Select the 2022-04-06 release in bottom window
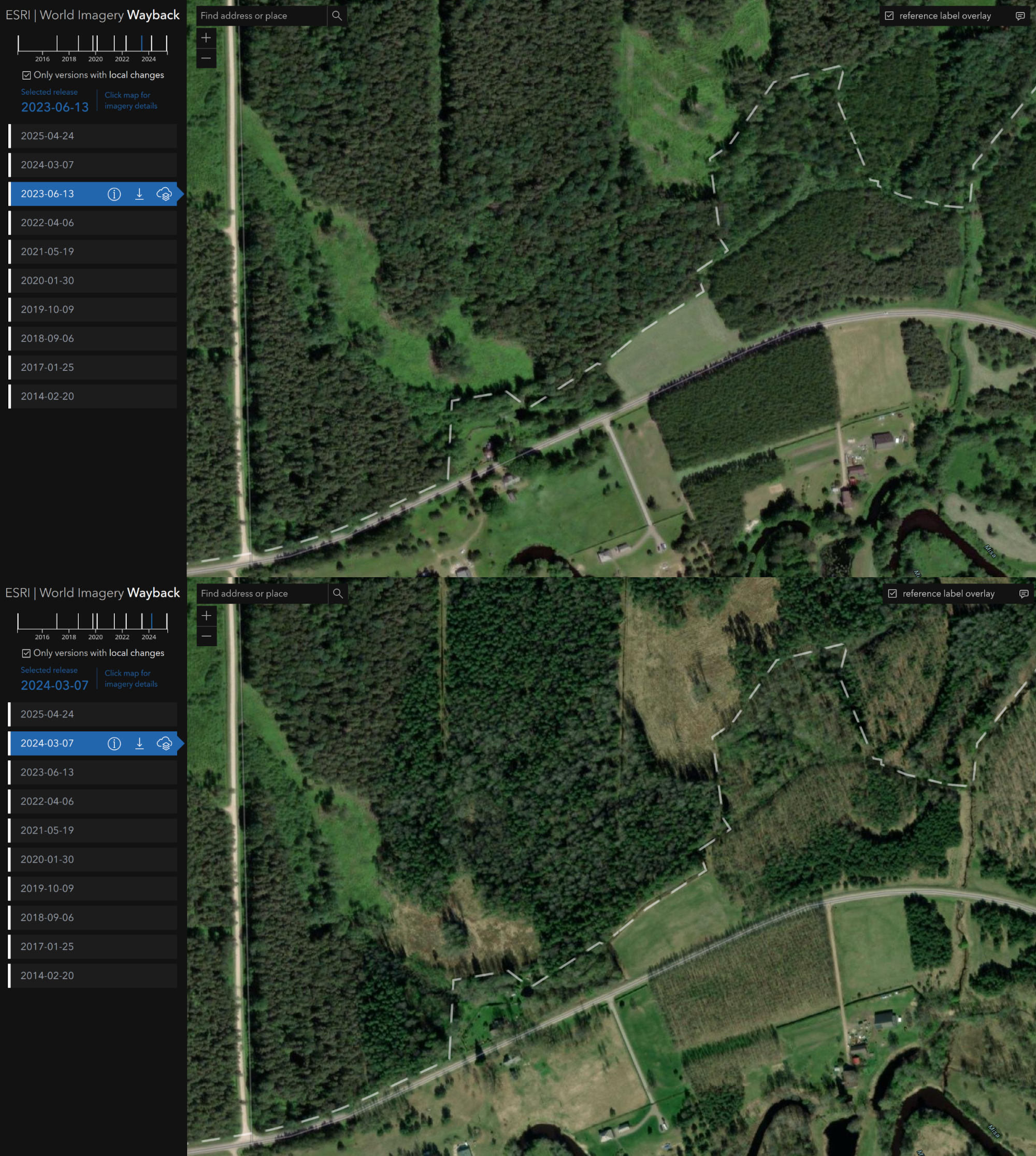This screenshot has height=1156, width=1036. 93,801
